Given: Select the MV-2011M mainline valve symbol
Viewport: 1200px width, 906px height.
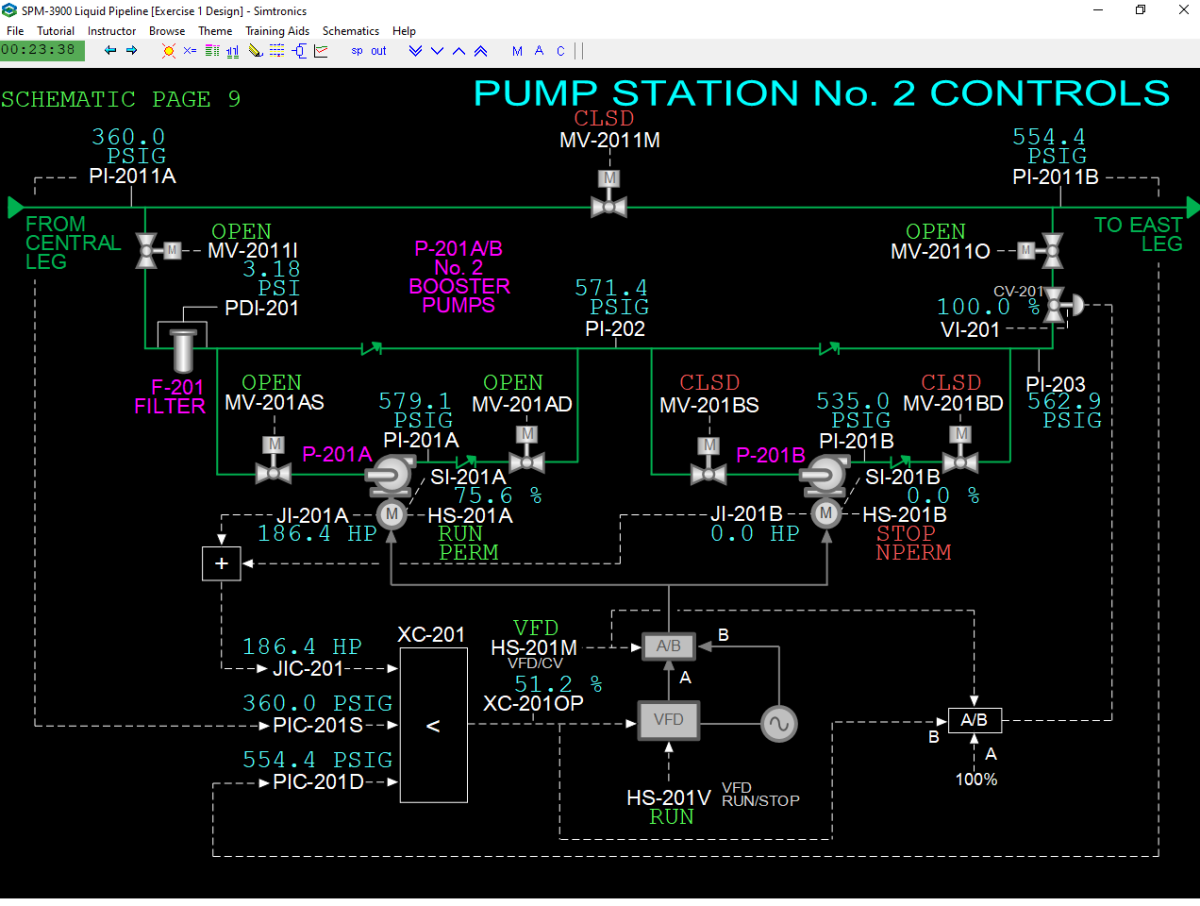Looking at the screenshot, I should [609, 195].
